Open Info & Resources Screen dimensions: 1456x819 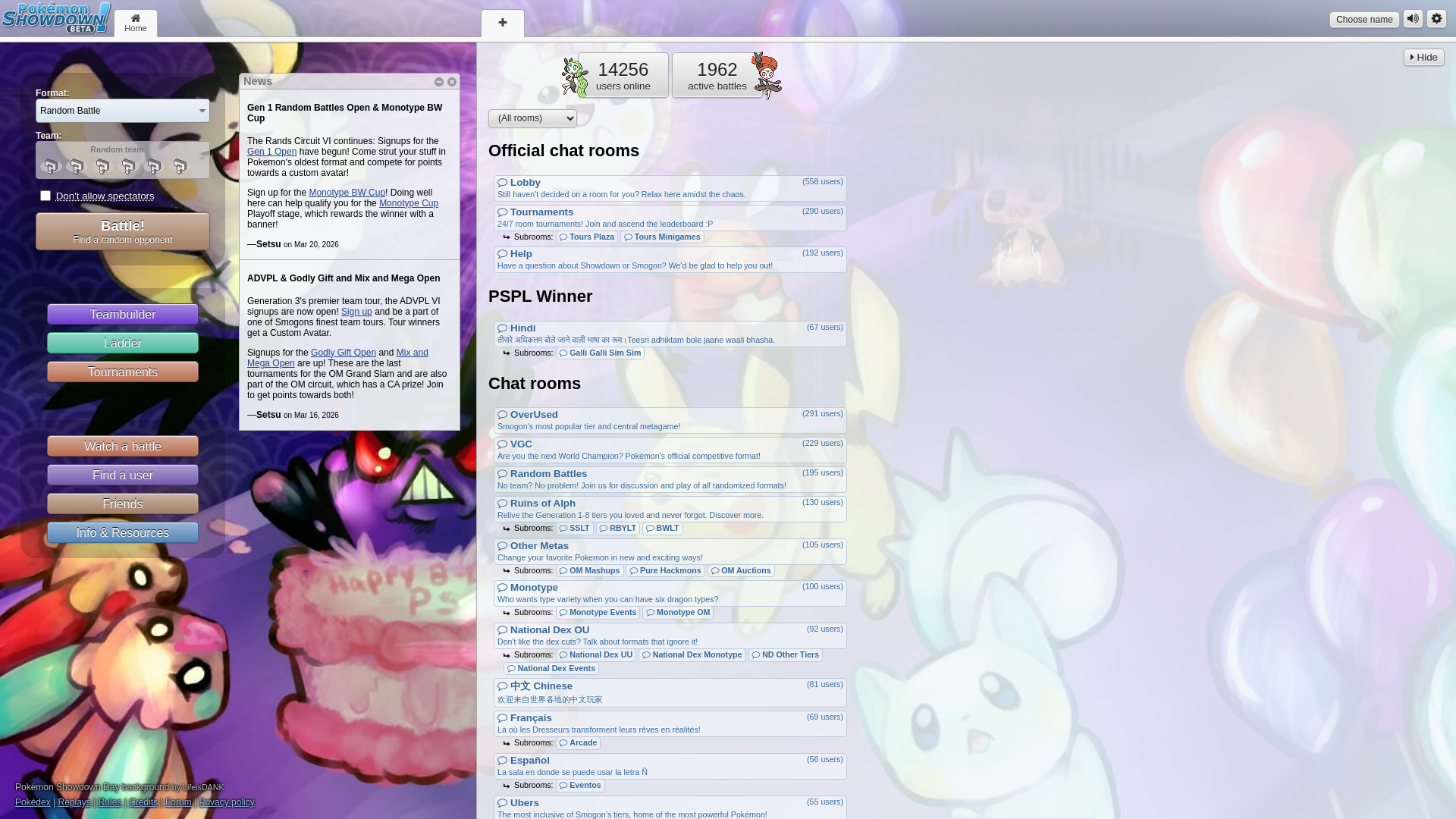(123, 533)
